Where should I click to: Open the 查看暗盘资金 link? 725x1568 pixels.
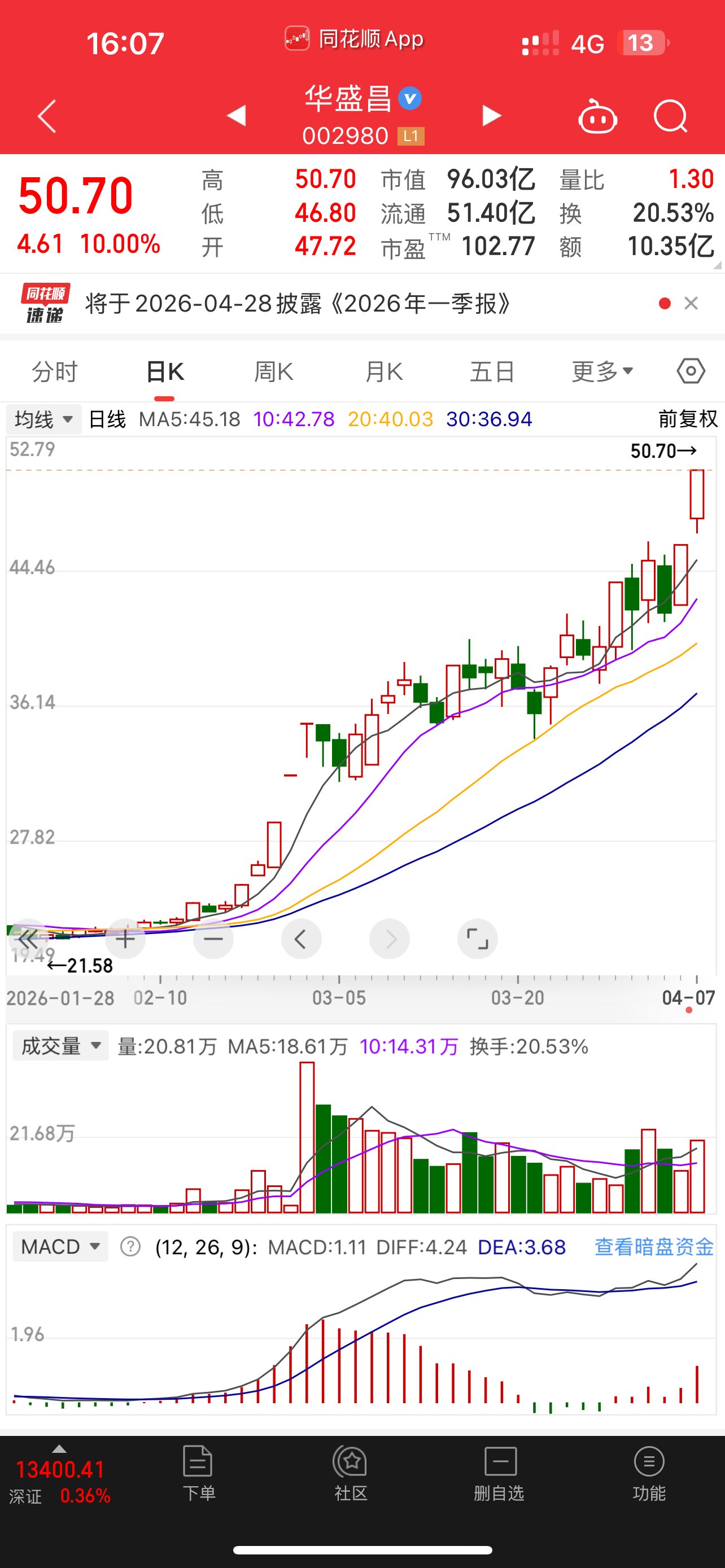(x=653, y=1247)
